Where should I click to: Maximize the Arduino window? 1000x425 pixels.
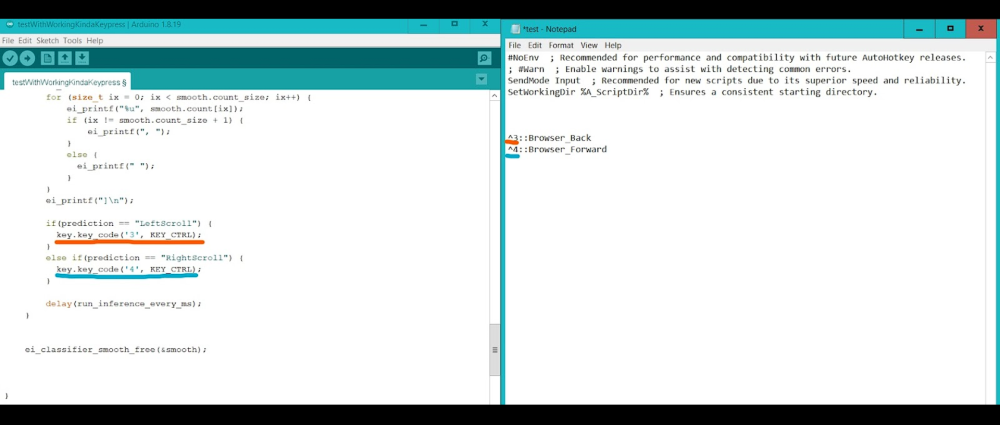click(x=454, y=23)
